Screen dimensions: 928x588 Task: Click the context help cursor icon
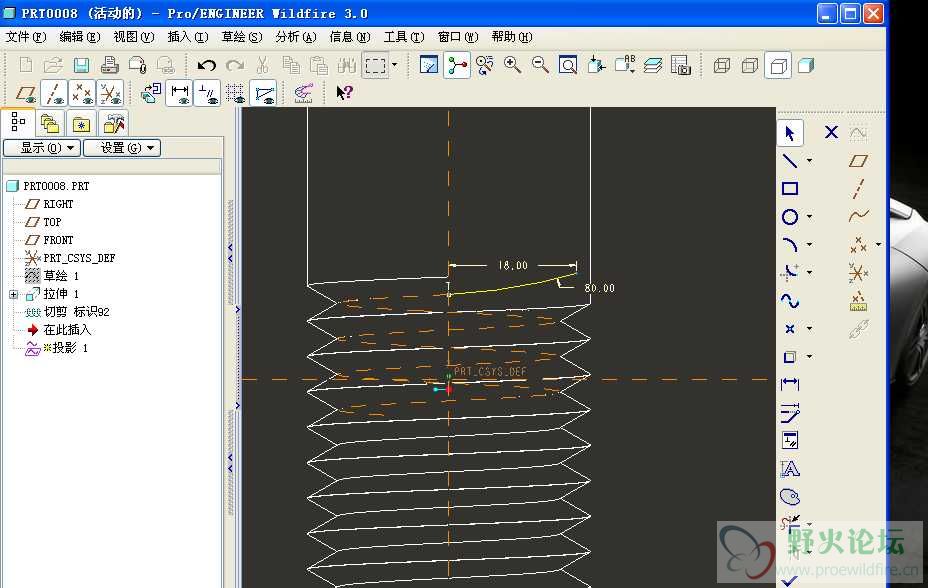(344, 93)
